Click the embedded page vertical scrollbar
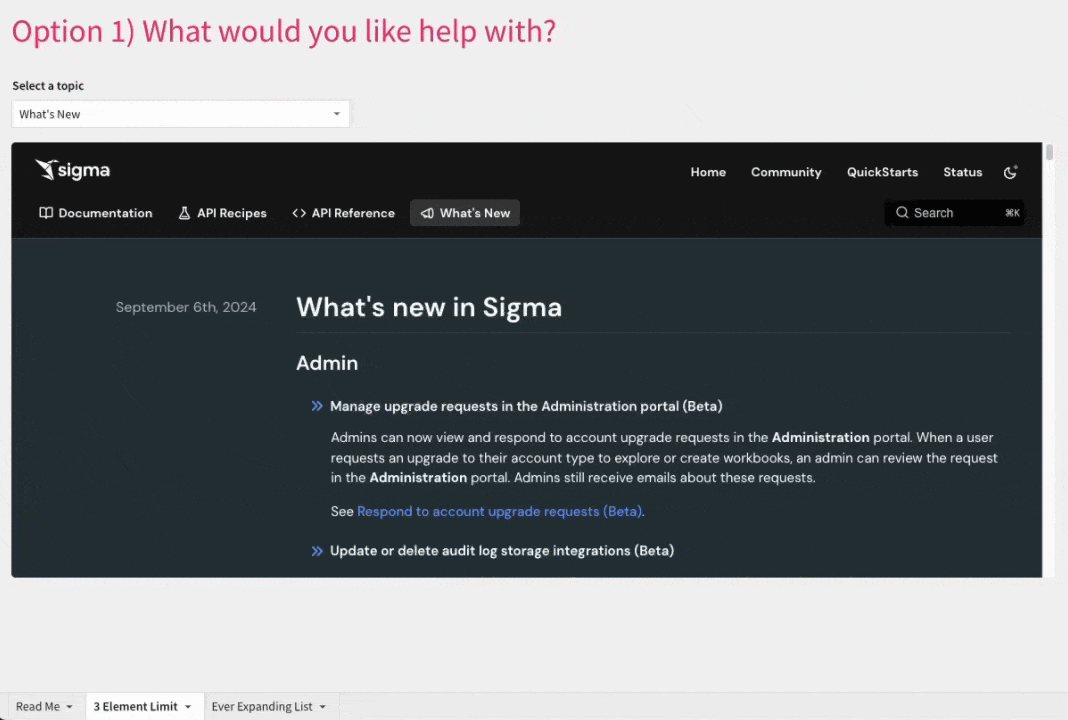1068x720 pixels. 1049,153
